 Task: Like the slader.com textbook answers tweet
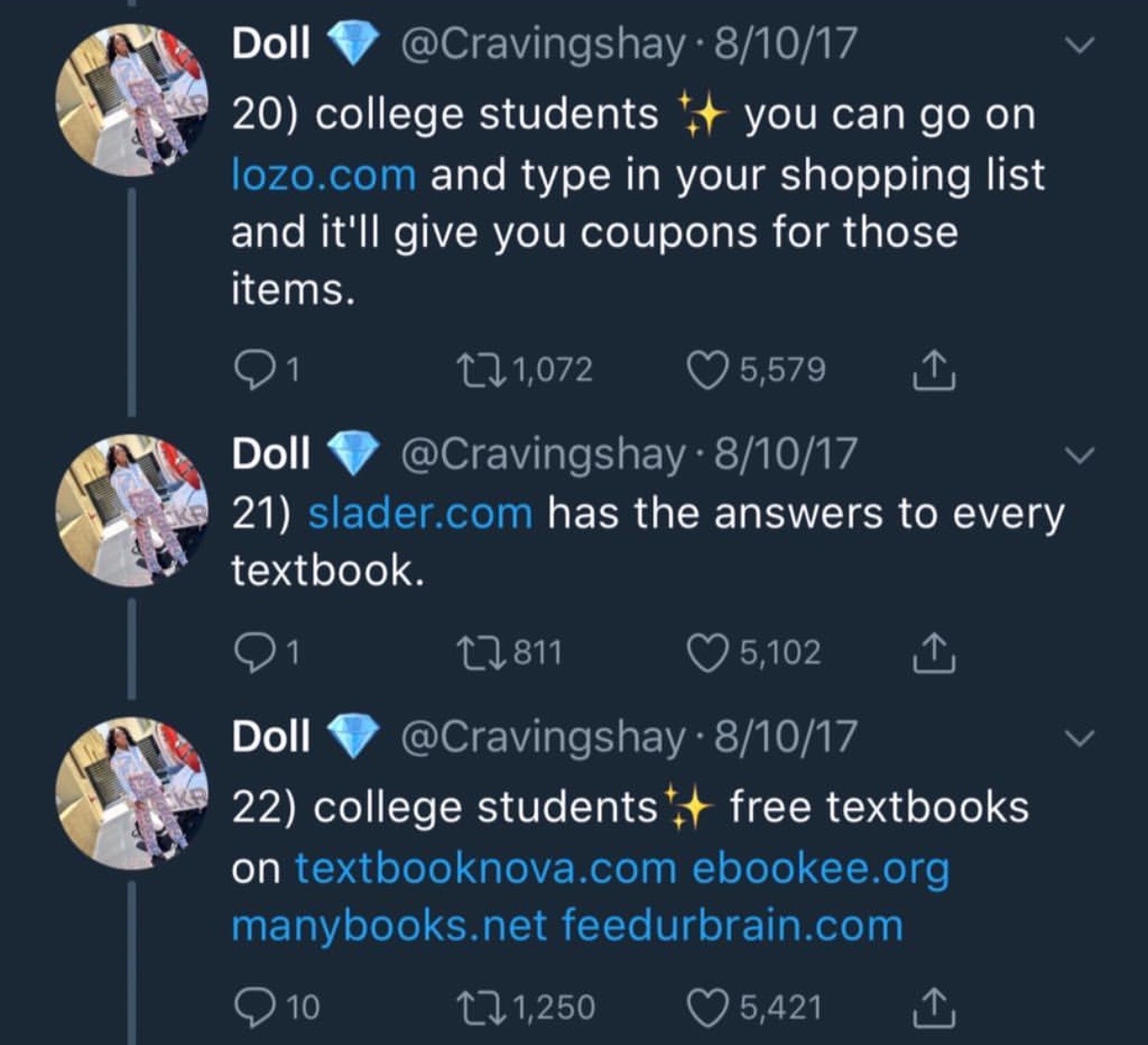[x=707, y=653]
